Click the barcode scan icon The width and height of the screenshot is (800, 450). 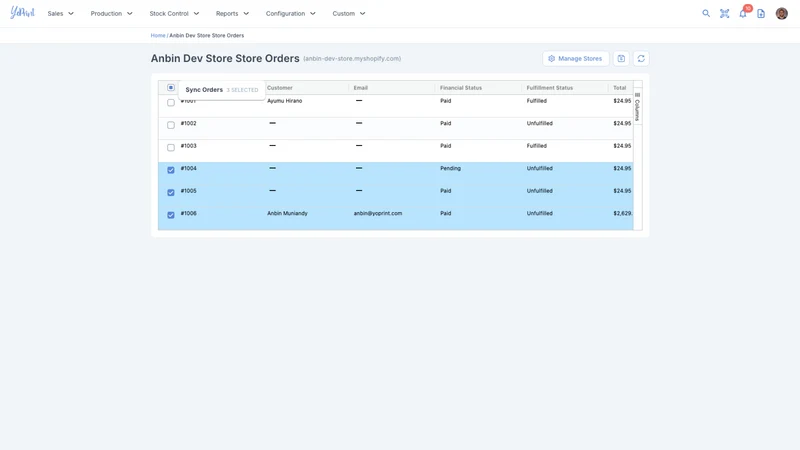point(724,14)
